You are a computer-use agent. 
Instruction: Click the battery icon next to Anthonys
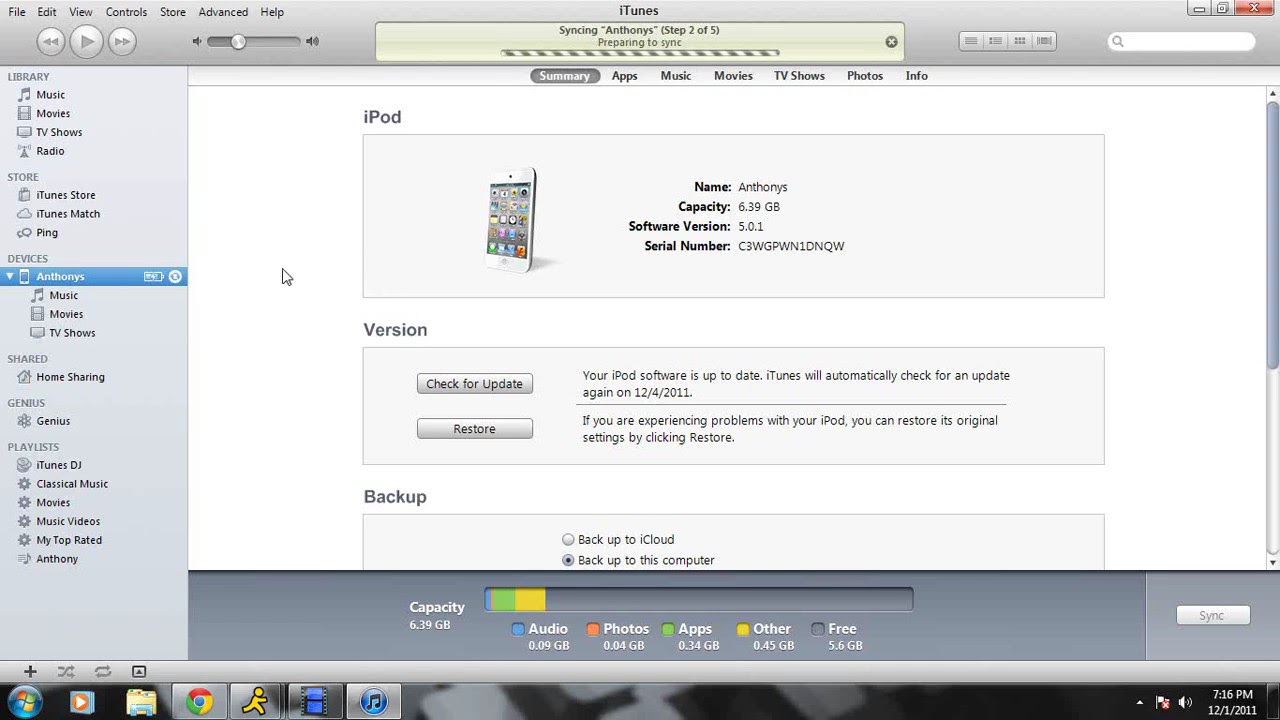[x=153, y=276]
